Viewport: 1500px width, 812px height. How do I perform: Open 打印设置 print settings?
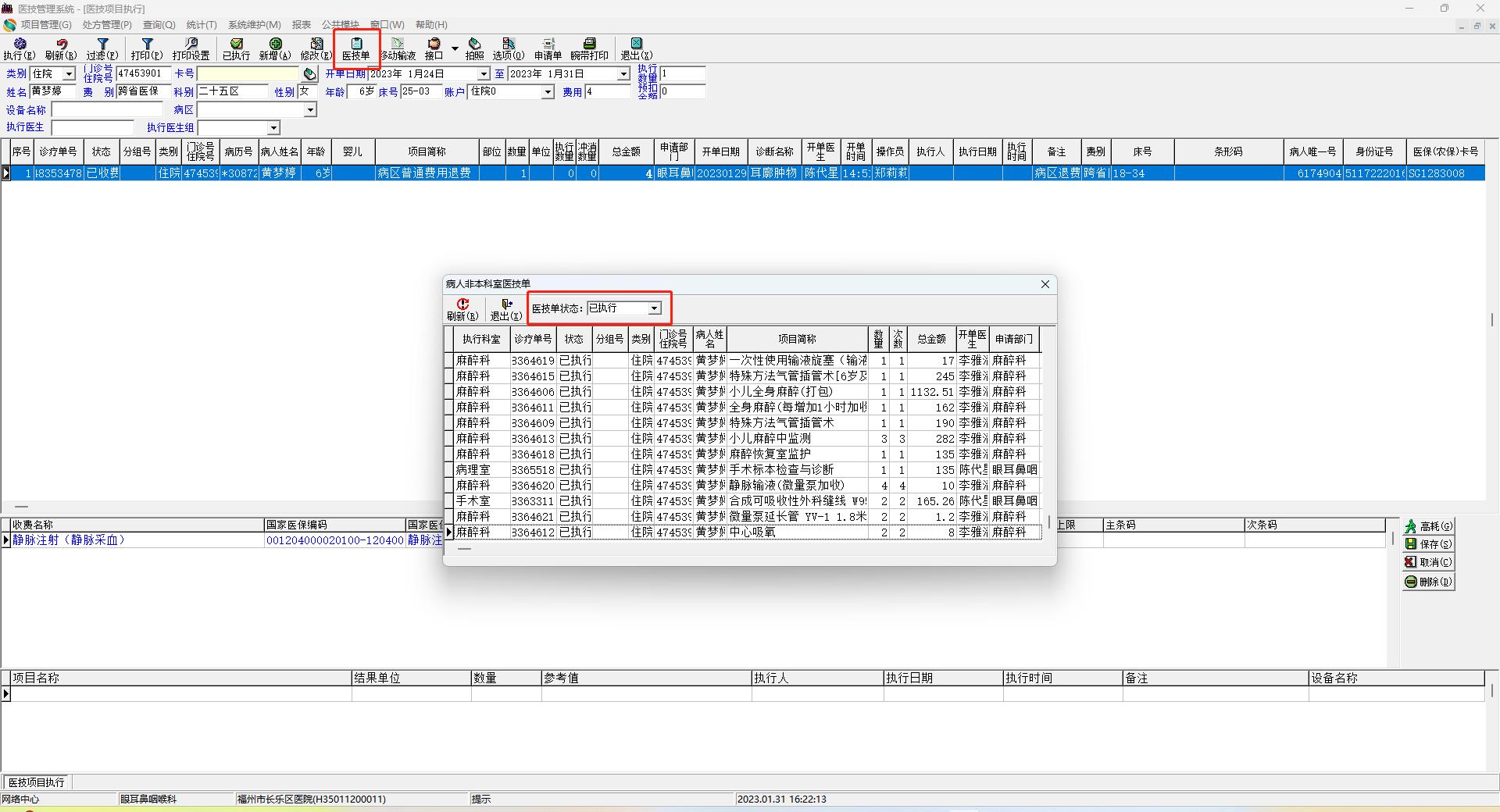tap(191, 49)
